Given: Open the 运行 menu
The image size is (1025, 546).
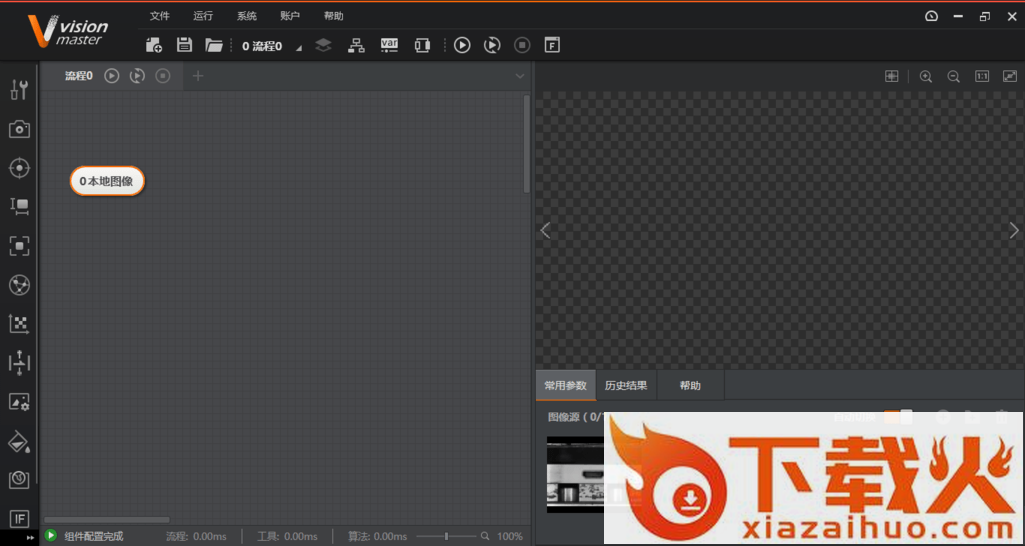Looking at the screenshot, I should 203,16.
